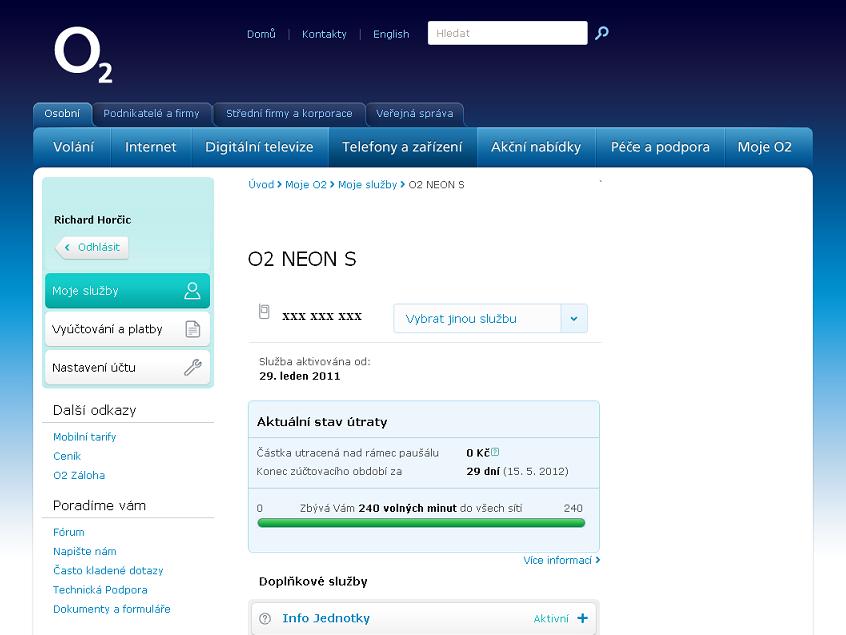Viewport: 846px width, 635px height.
Task: Open the O2 Záloha link
Action: (79, 475)
